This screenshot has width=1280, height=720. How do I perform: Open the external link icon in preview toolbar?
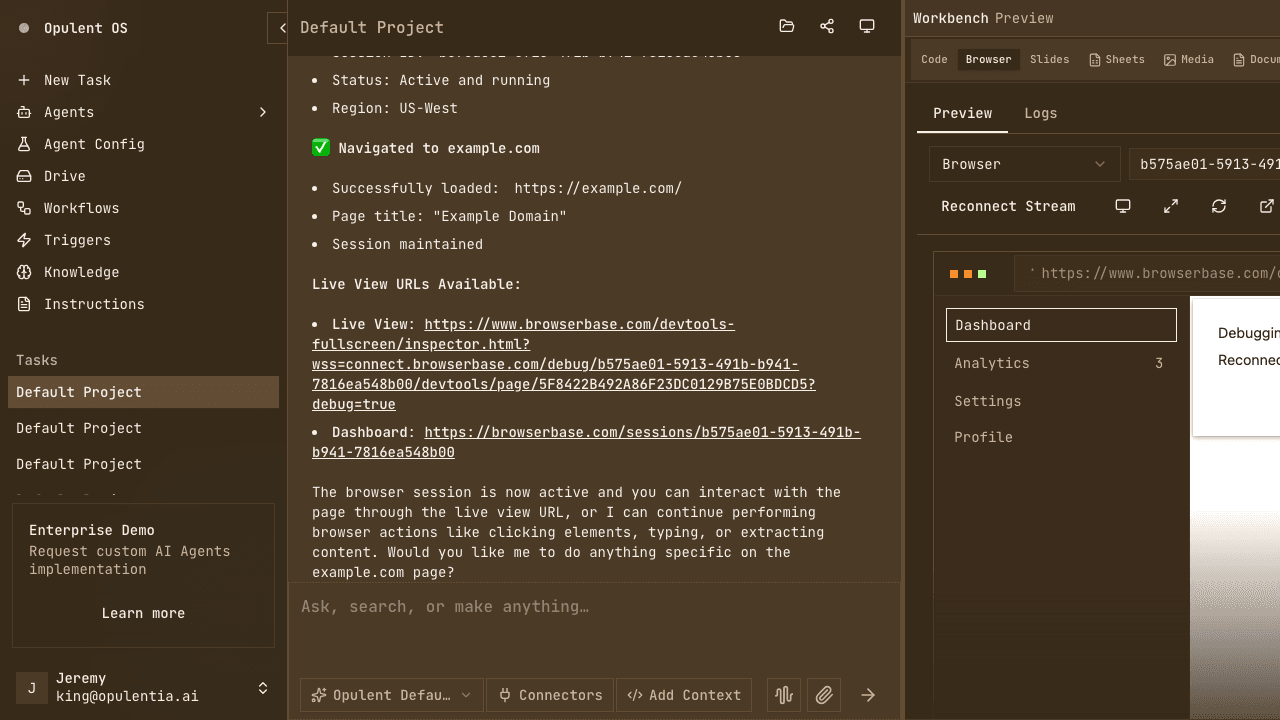(1266, 206)
